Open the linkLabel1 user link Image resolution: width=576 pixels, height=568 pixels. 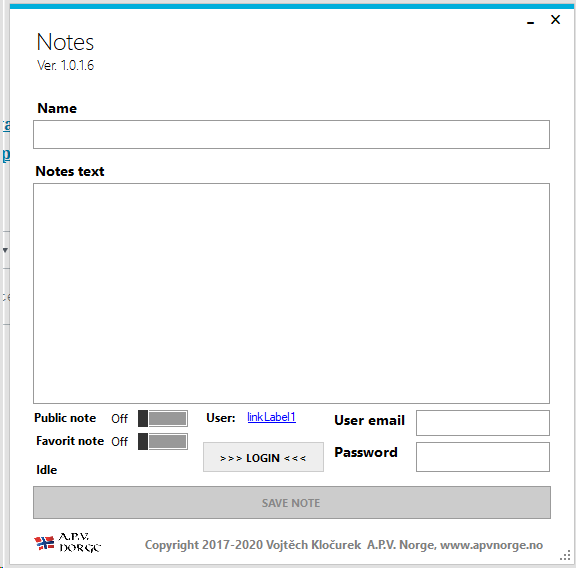(x=271, y=417)
